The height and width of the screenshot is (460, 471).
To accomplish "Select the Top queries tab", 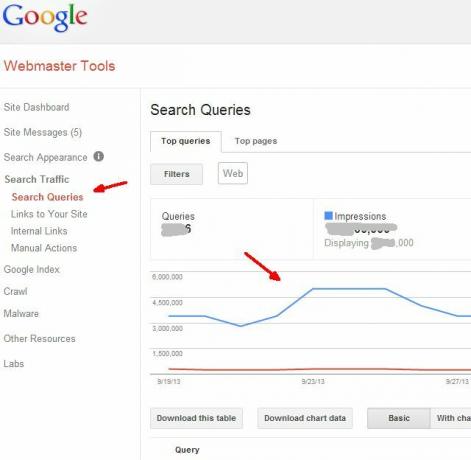I will (x=186, y=141).
